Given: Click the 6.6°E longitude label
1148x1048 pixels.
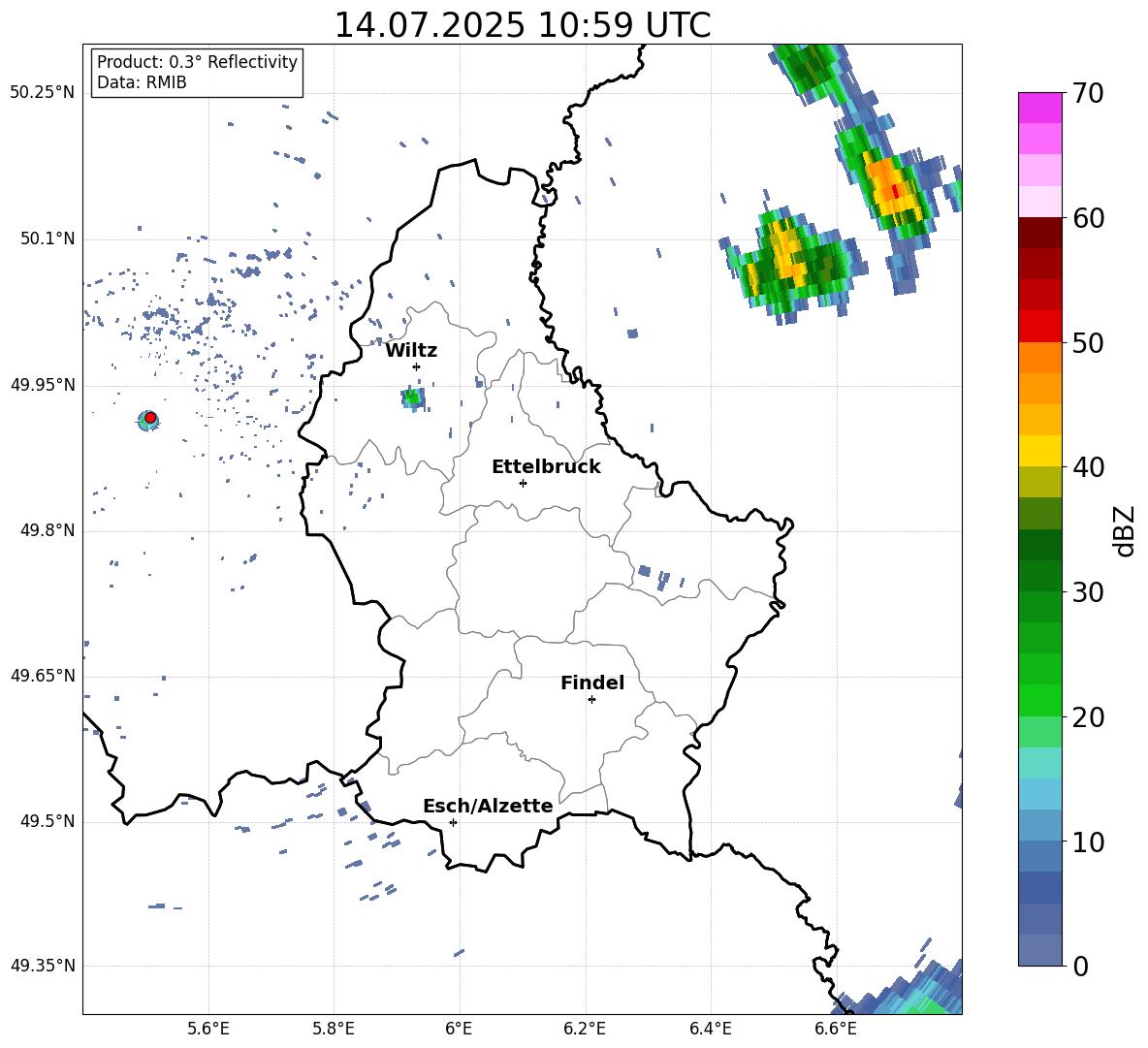Looking at the screenshot, I should click(x=836, y=1029).
